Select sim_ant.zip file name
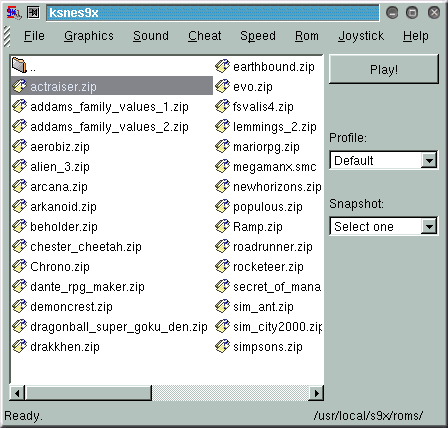This screenshot has width=448, height=428. click(263, 307)
